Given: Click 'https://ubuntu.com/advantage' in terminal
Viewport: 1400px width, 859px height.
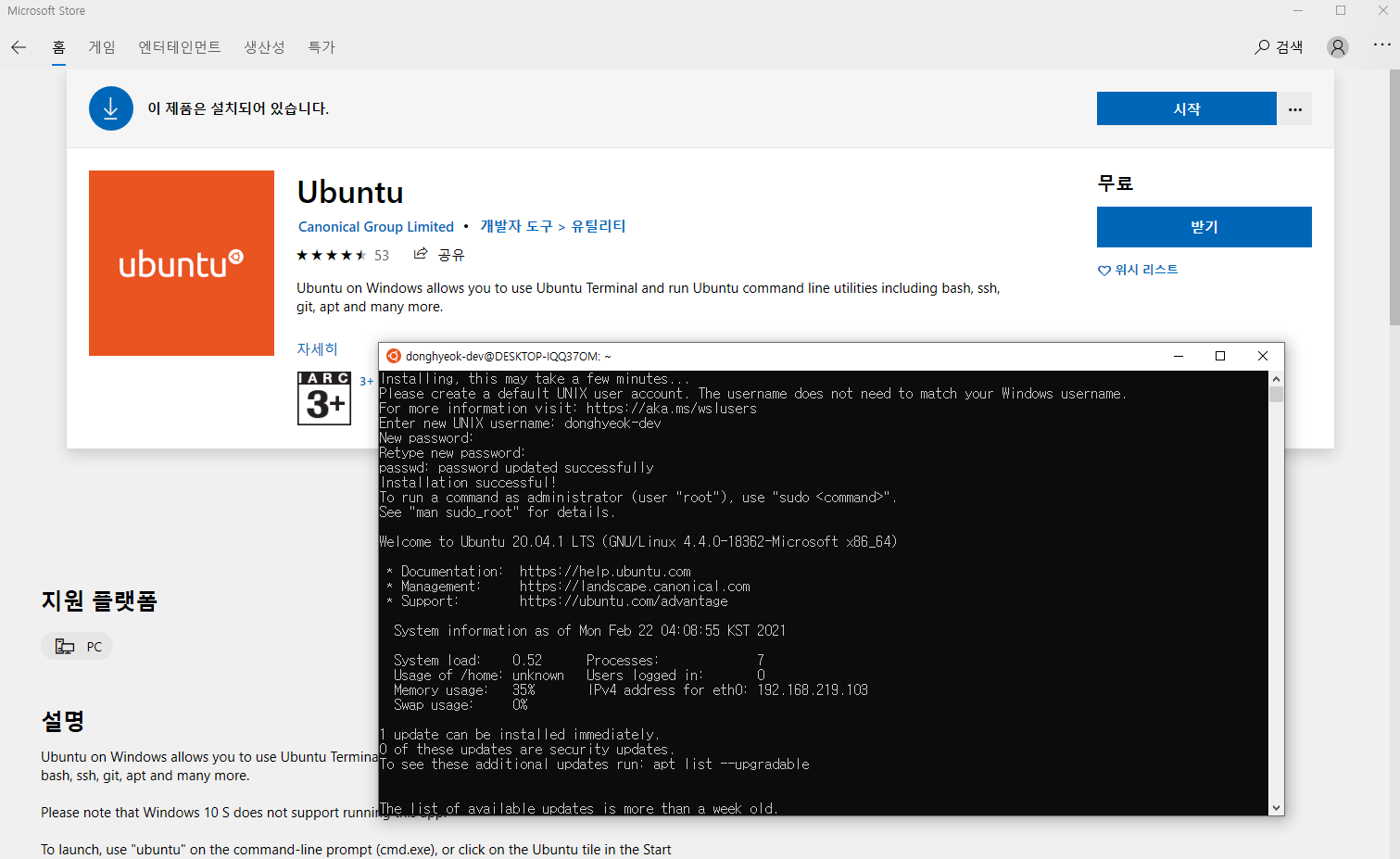Looking at the screenshot, I should click(x=624, y=601).
